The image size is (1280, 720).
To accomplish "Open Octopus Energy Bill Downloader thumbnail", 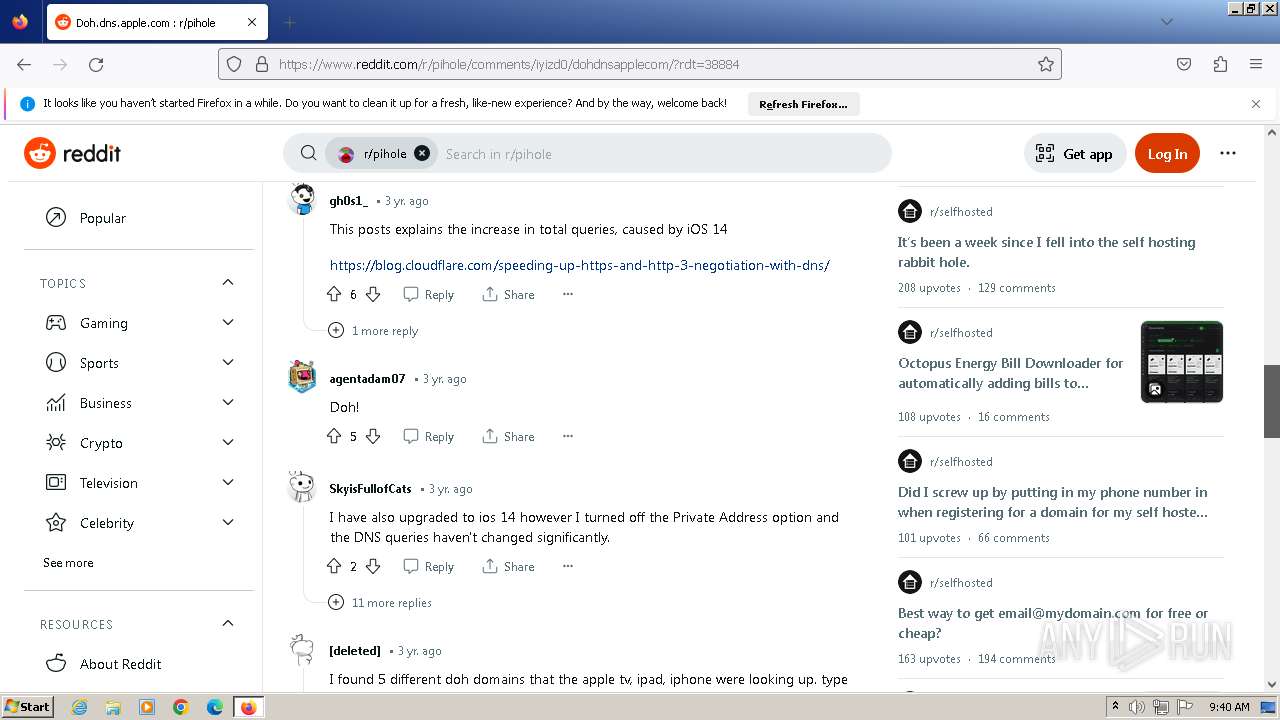I will click(x=1182, y=362).
